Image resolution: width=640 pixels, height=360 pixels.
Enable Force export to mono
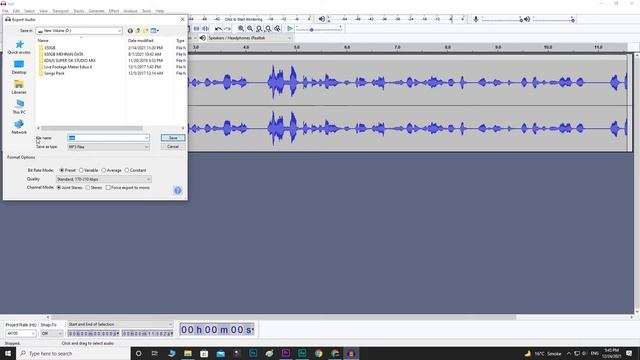point(128,188)
